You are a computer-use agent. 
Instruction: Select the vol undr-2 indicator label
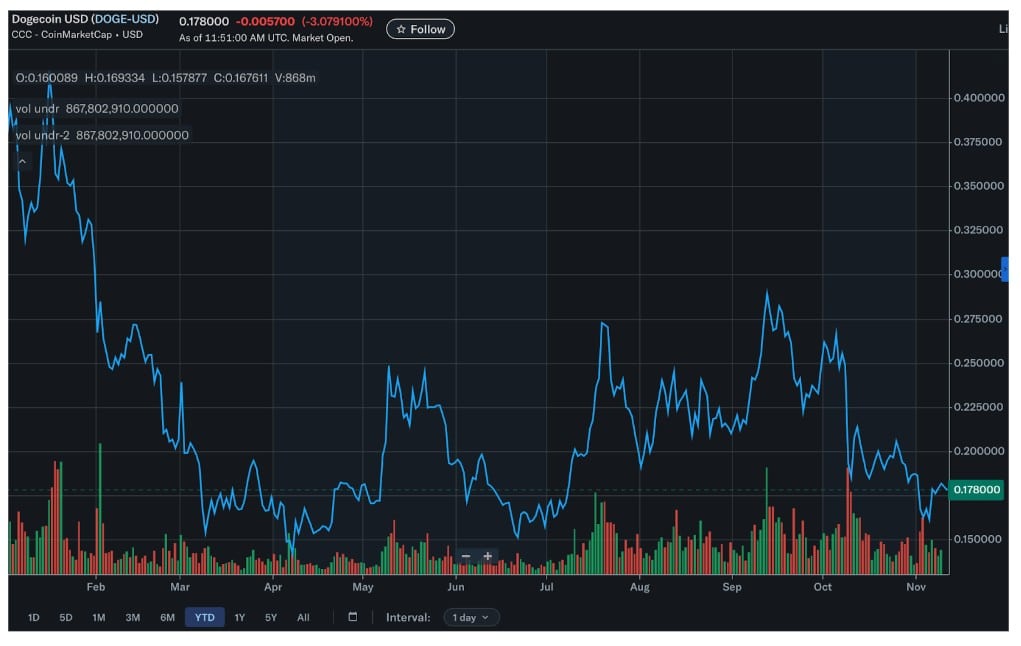click(43, 135)
